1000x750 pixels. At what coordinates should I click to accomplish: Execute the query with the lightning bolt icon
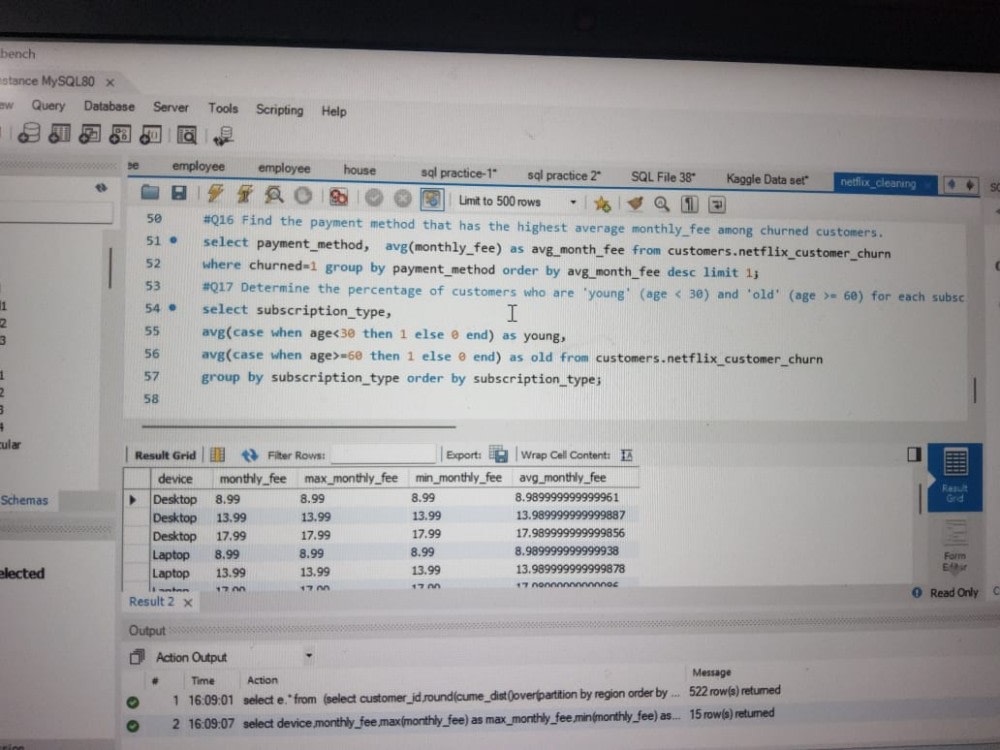click(216, 193)
